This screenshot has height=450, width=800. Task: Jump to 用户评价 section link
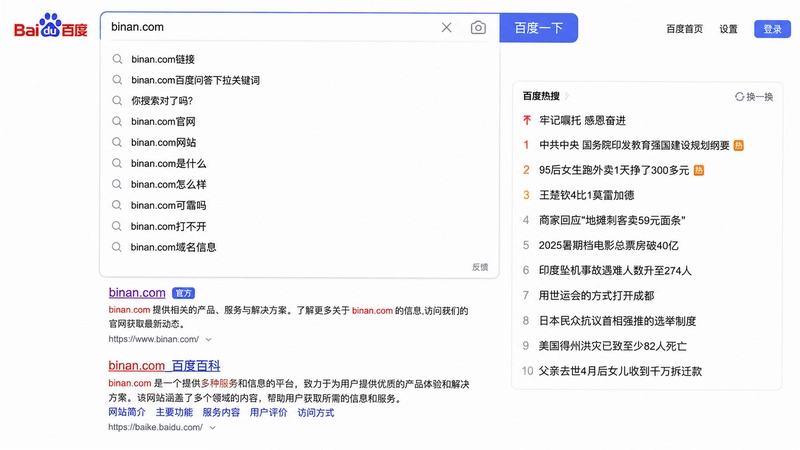tap(268, 412)
